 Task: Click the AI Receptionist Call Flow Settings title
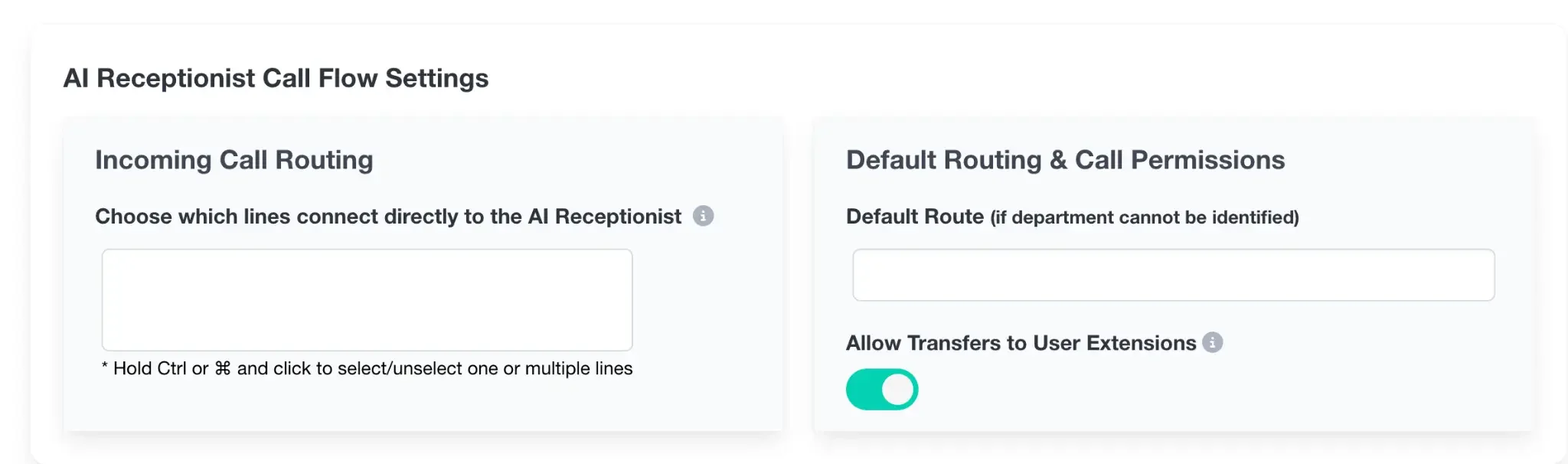point(277,77)
